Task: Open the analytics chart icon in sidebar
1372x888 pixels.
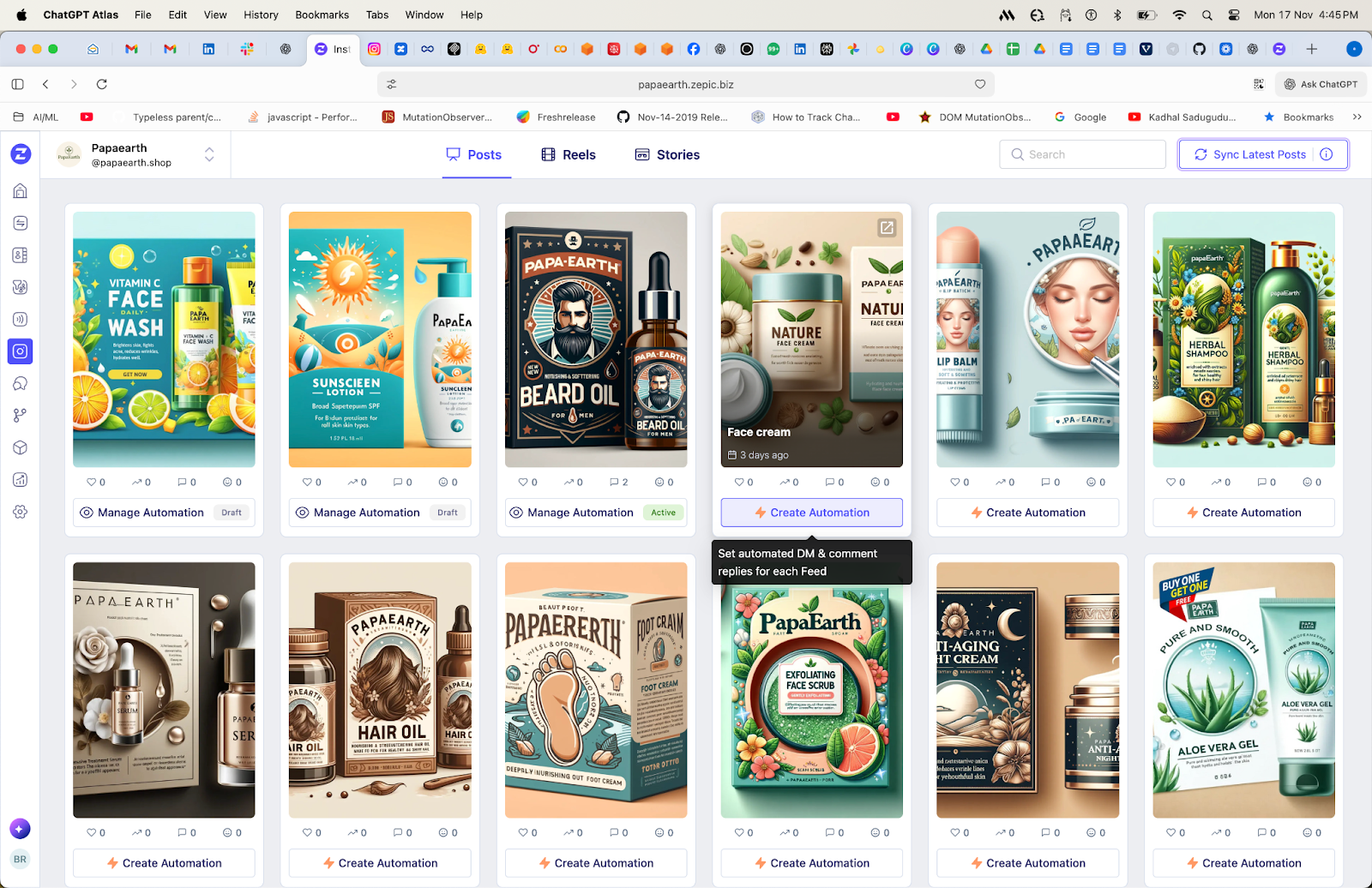Action: tap(21, 479)
